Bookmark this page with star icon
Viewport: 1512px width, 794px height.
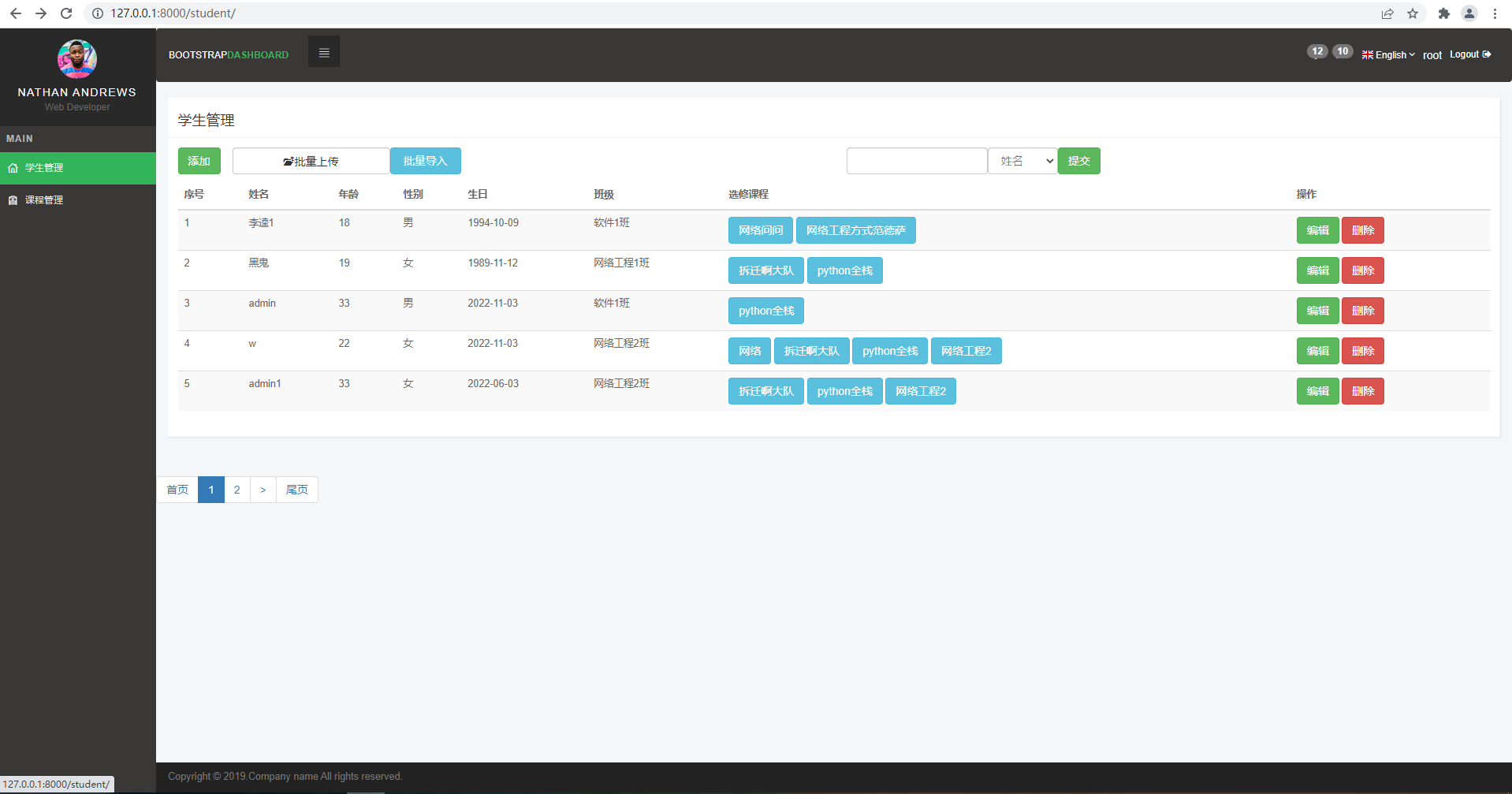[1413, 13]
